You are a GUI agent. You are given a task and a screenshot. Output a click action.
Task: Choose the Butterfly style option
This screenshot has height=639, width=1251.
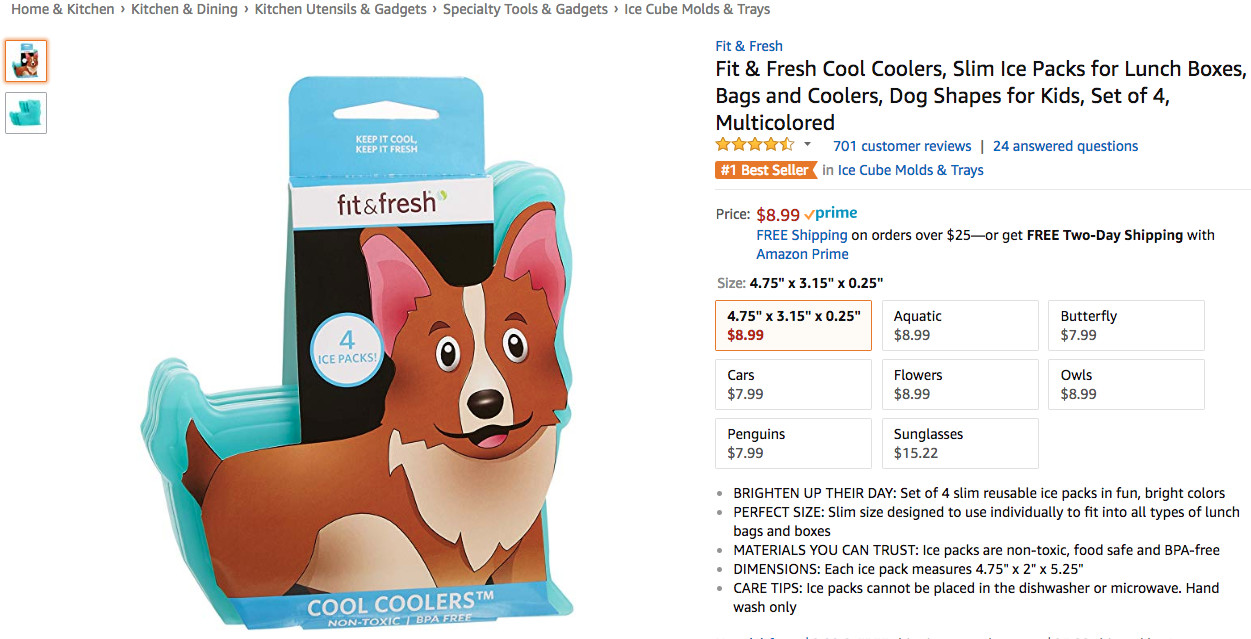(x=1126, y=325)
